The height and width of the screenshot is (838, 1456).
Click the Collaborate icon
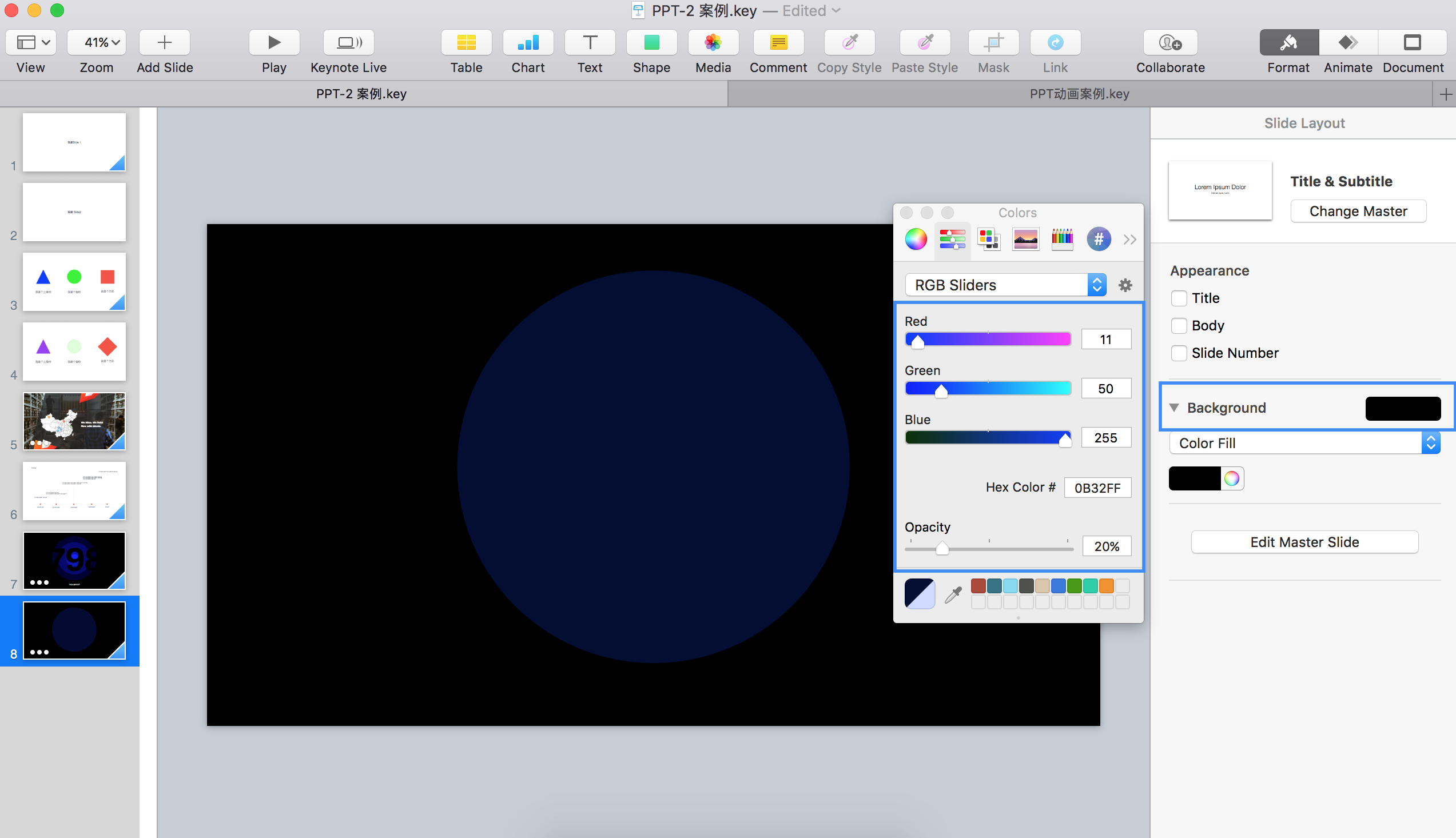click(1170, 43)
